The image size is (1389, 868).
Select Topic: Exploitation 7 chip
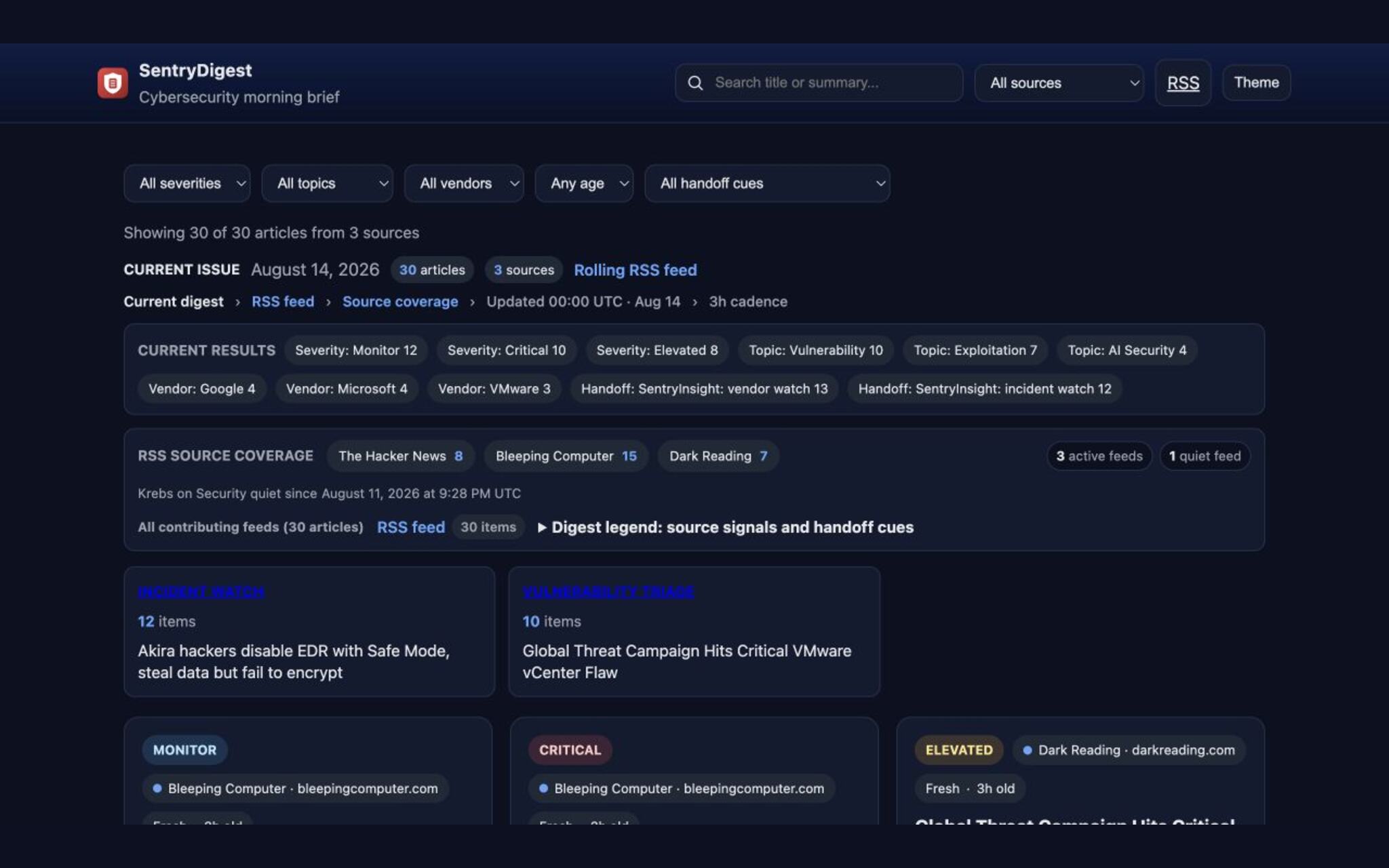[975, 351]
